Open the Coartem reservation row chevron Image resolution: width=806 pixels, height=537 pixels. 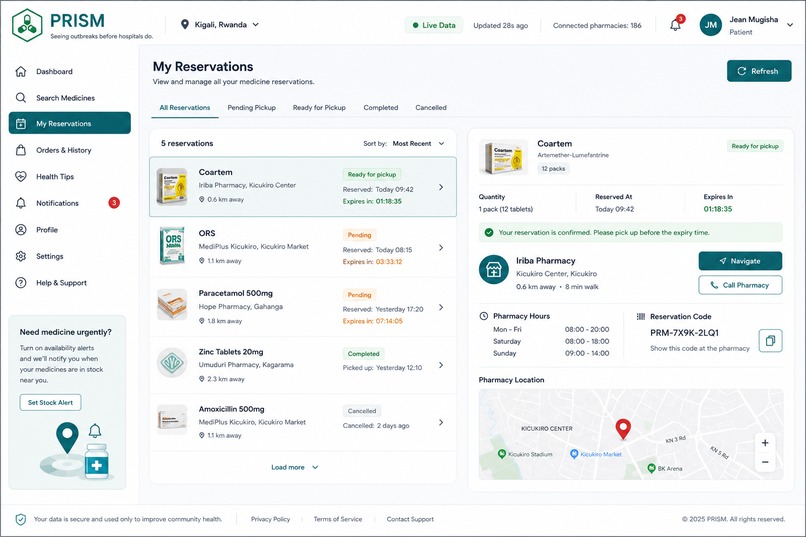click(x=441, y=187)
